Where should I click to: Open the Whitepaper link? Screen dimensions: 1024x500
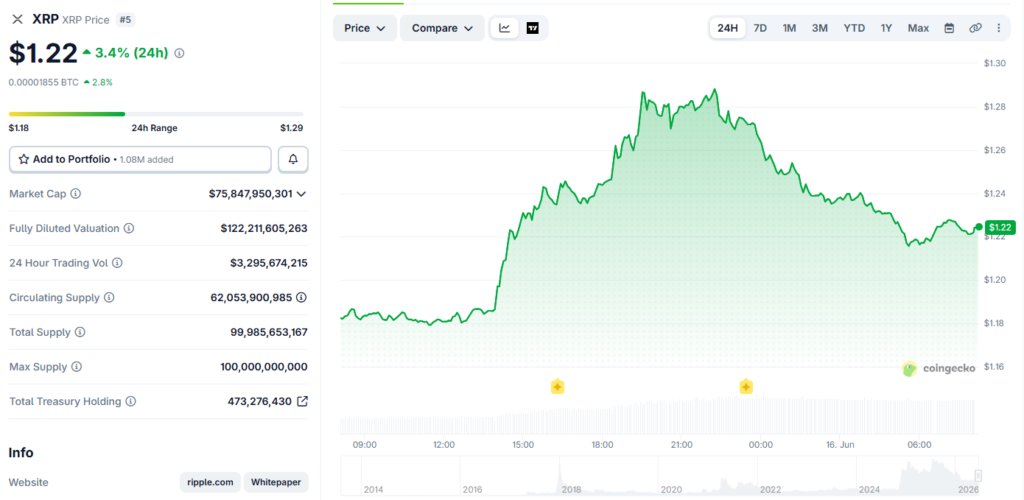point(276,482)
